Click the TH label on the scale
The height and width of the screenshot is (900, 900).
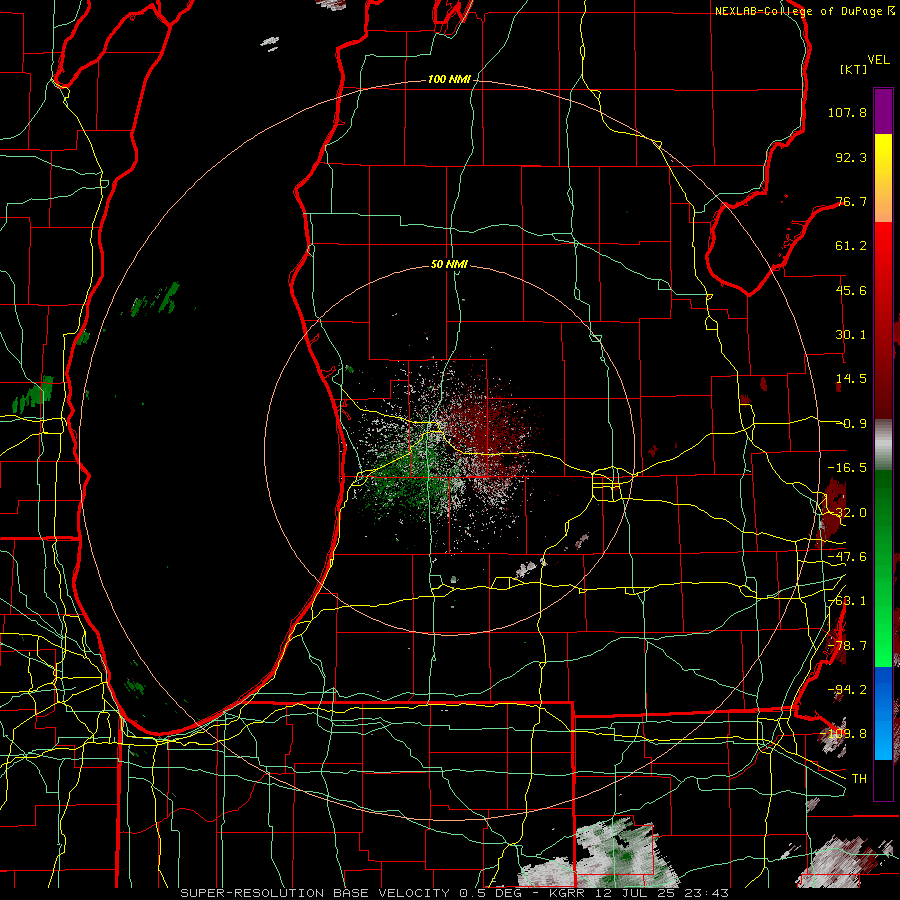[859, 779]
